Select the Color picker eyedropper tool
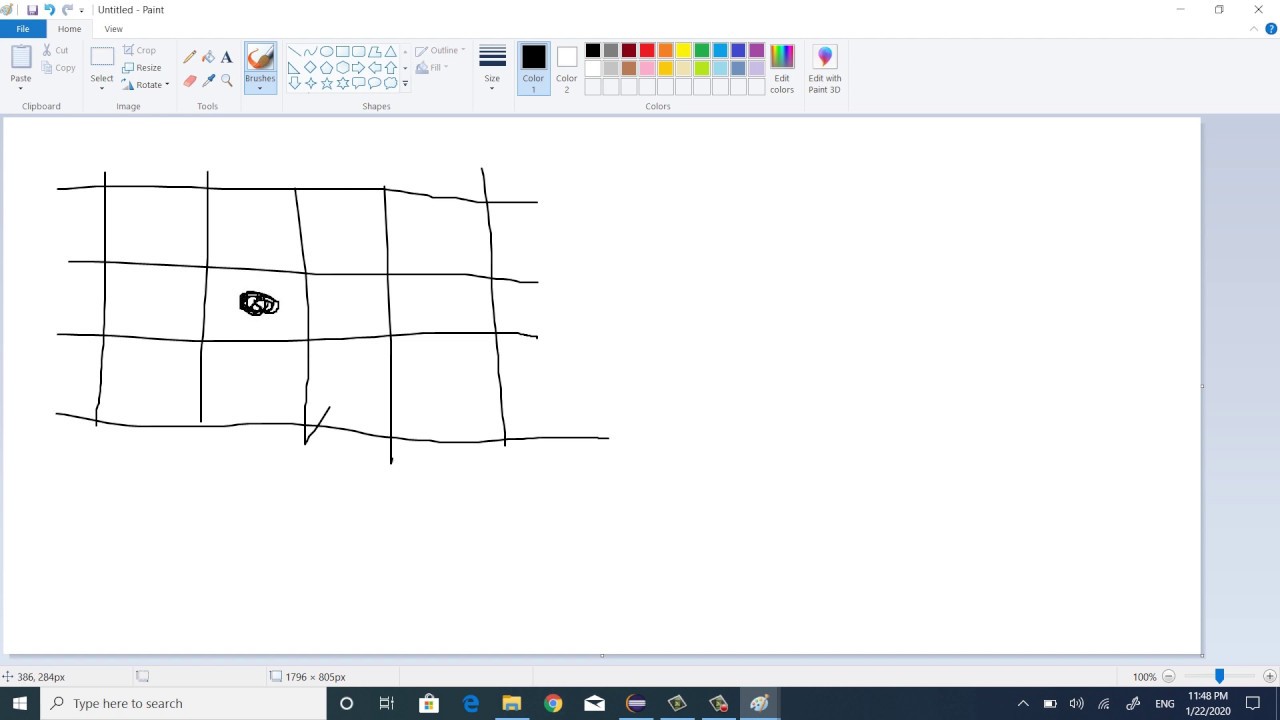Screen dimensions: 1280x720 (x=208, y=81)
